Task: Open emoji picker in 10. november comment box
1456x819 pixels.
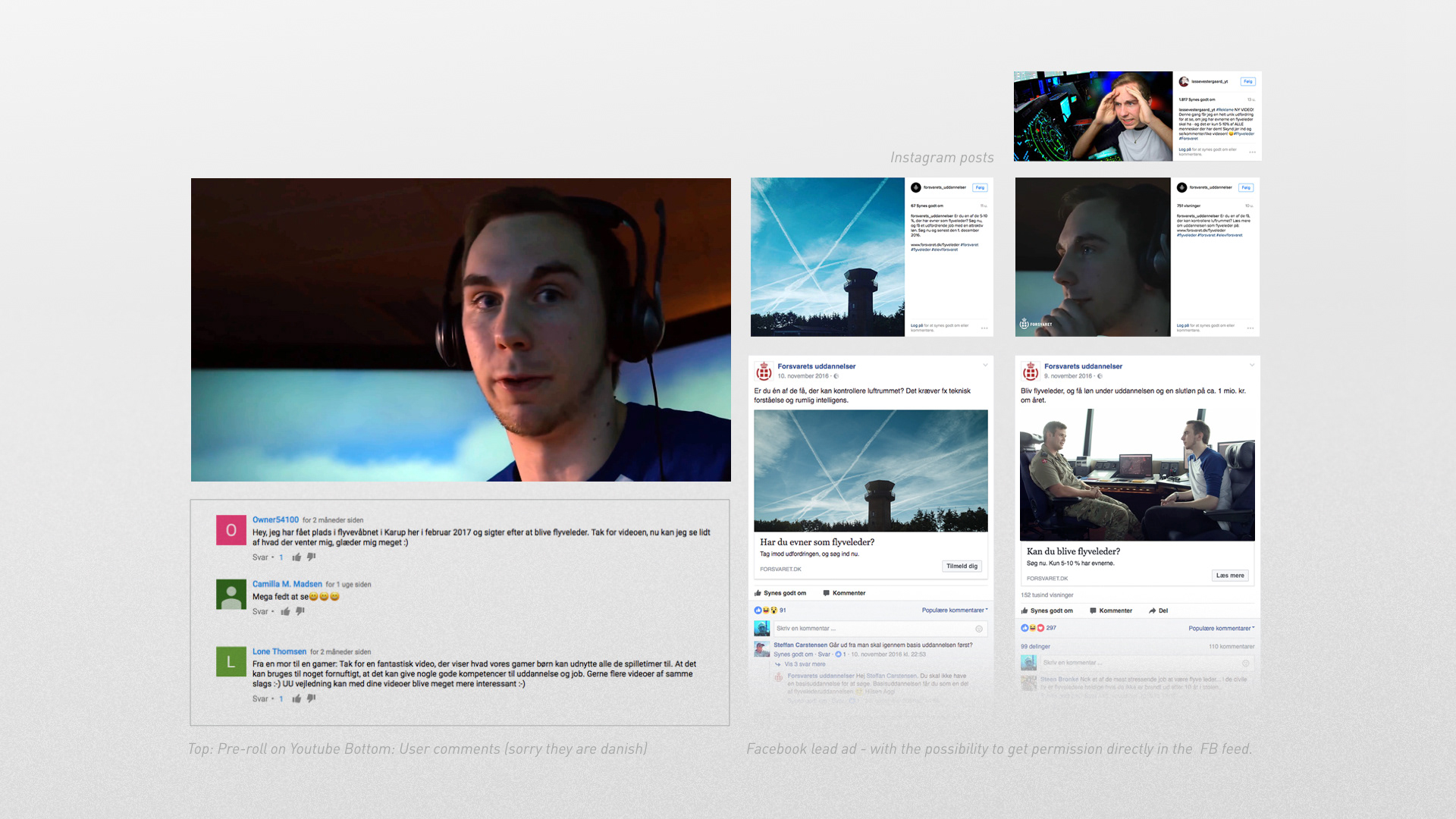Action: click(x=979, y=629)
